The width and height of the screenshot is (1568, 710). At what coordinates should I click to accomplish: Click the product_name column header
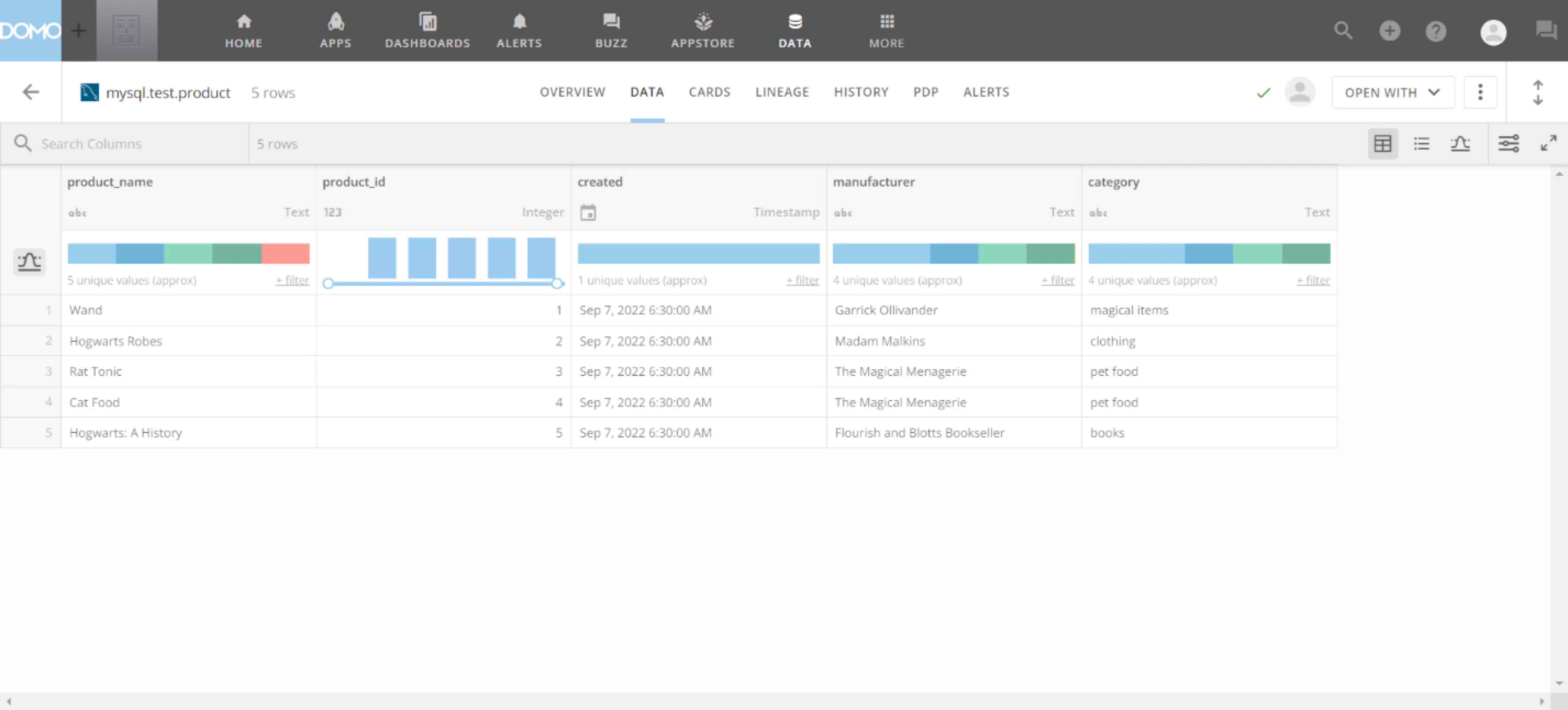[x=110, y=181]
